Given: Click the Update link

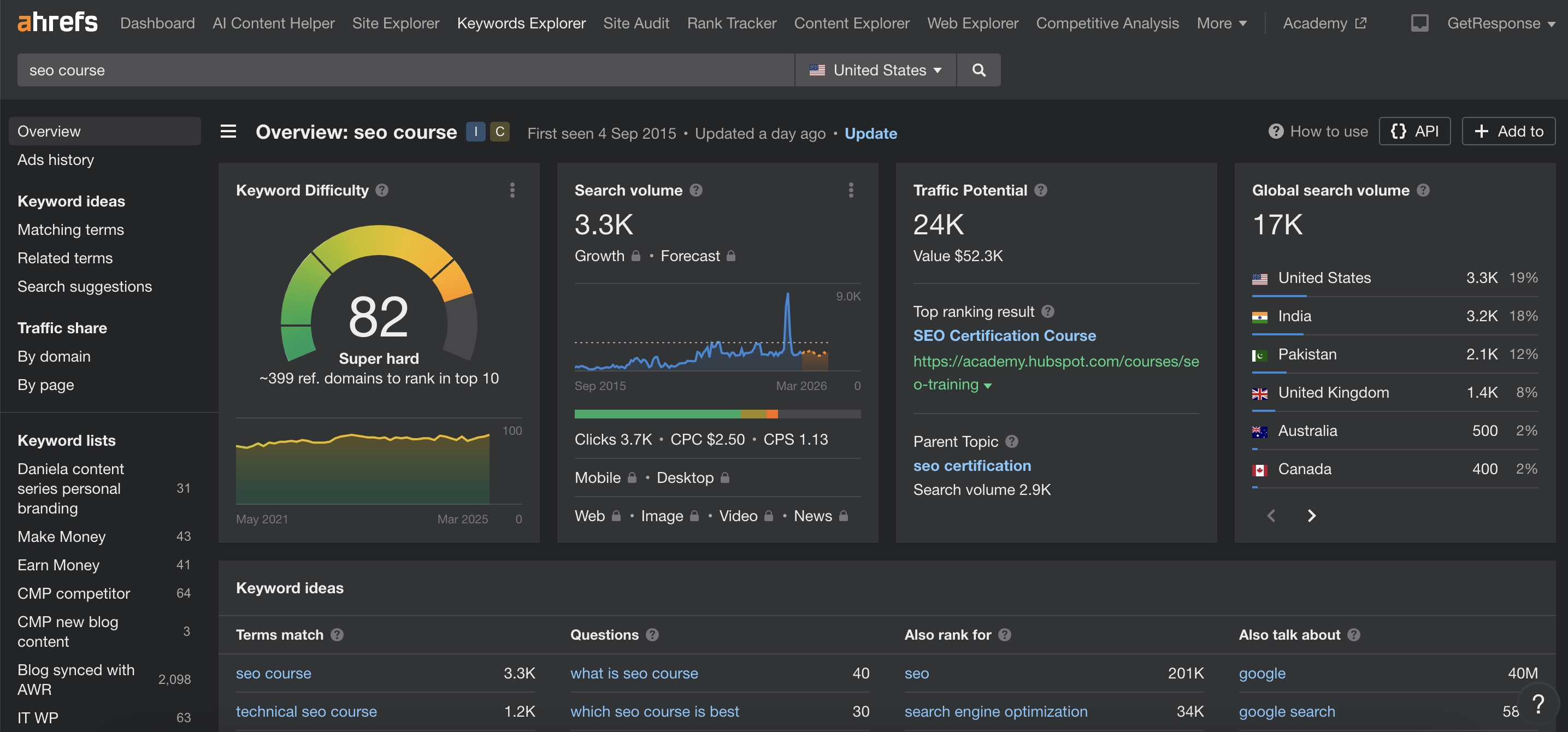Looking at the screenshot, I should [x=870, y=133].
